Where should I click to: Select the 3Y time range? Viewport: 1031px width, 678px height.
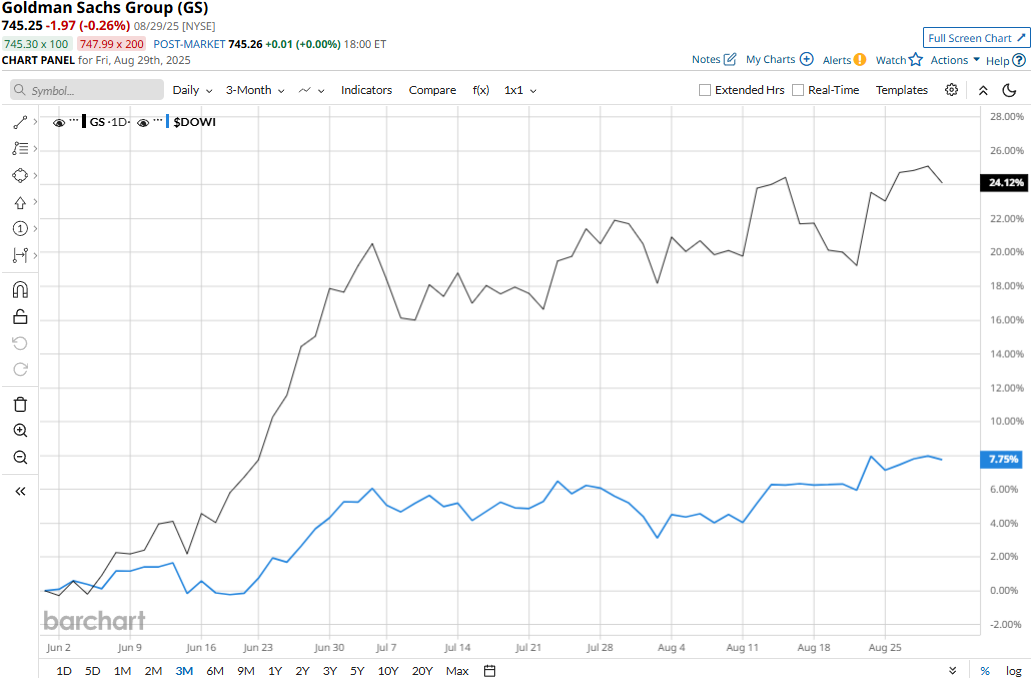click(330, 671)
